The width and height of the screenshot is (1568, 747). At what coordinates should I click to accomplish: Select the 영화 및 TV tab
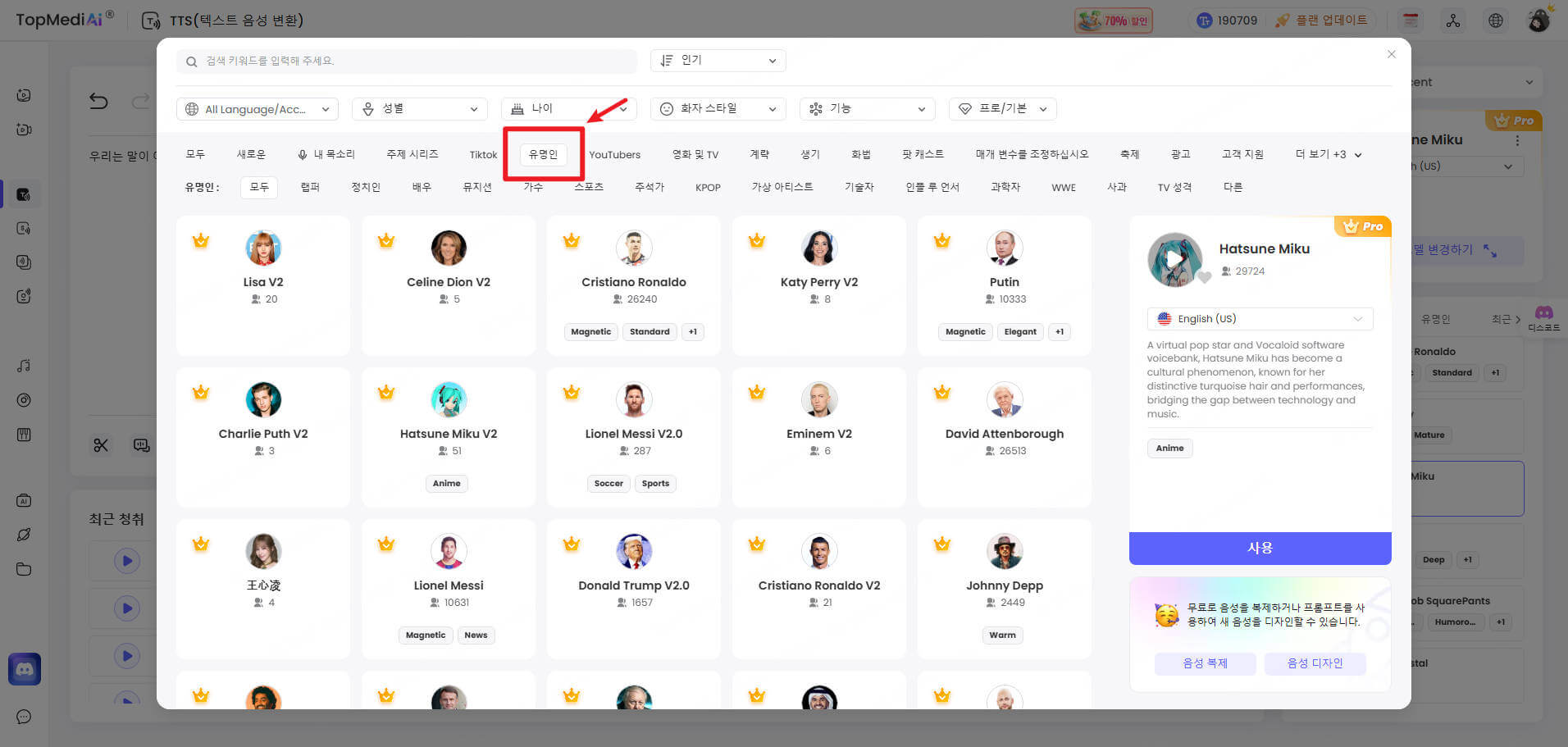(695, 154)
